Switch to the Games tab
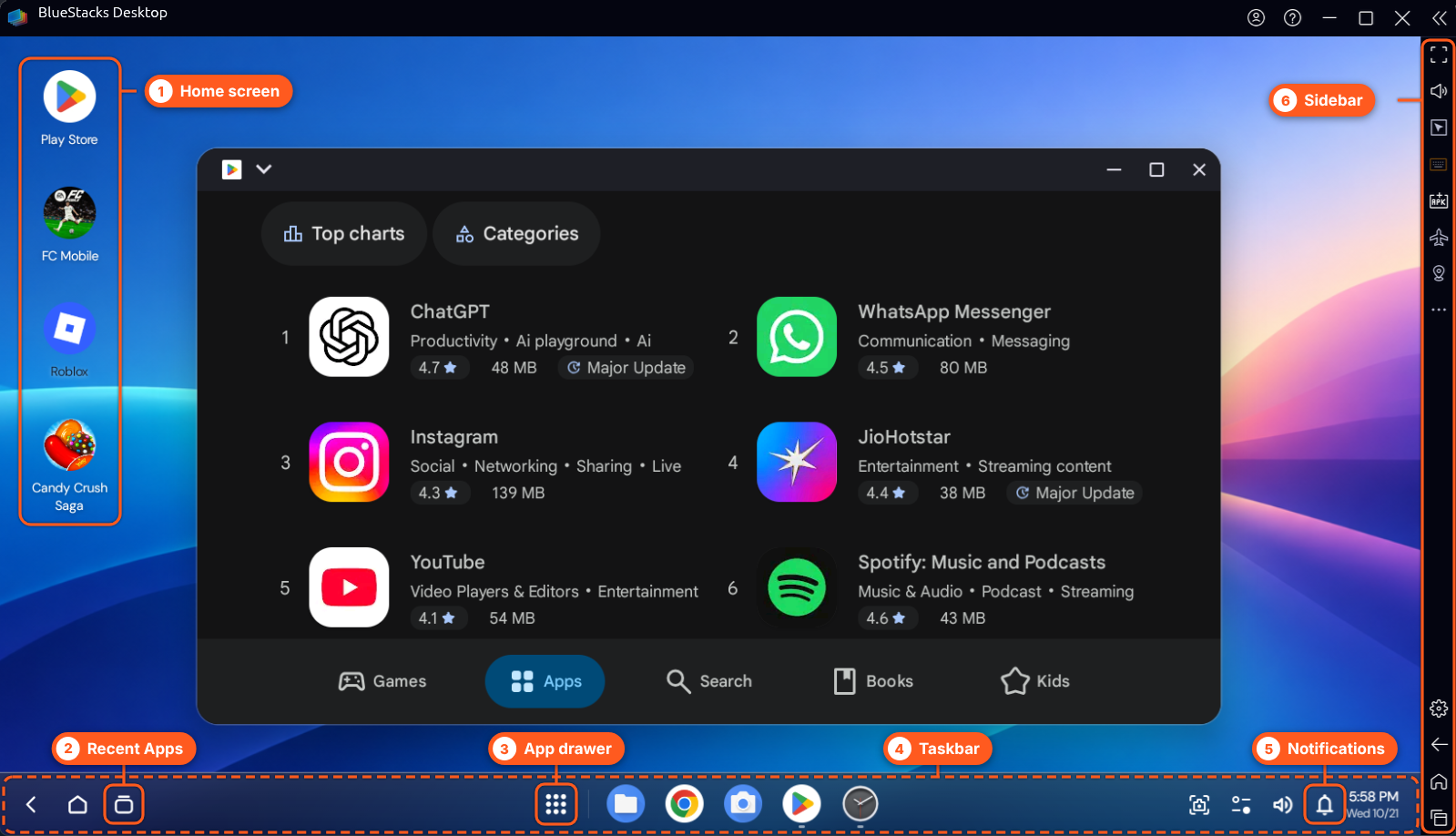Viewport: 1456px width, 836px height. click(x=382, y=681)
